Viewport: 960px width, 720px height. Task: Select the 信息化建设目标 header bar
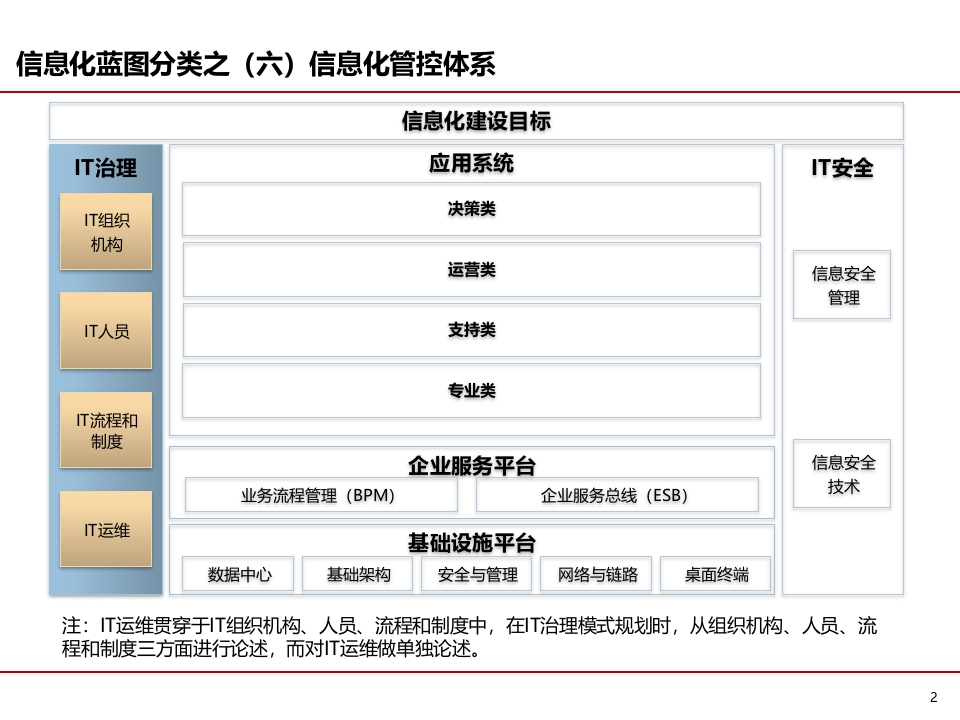point(476,121)
